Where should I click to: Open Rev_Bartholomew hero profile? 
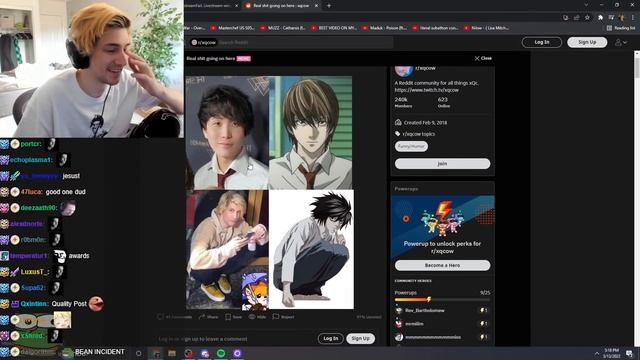(x=424, y=311)
